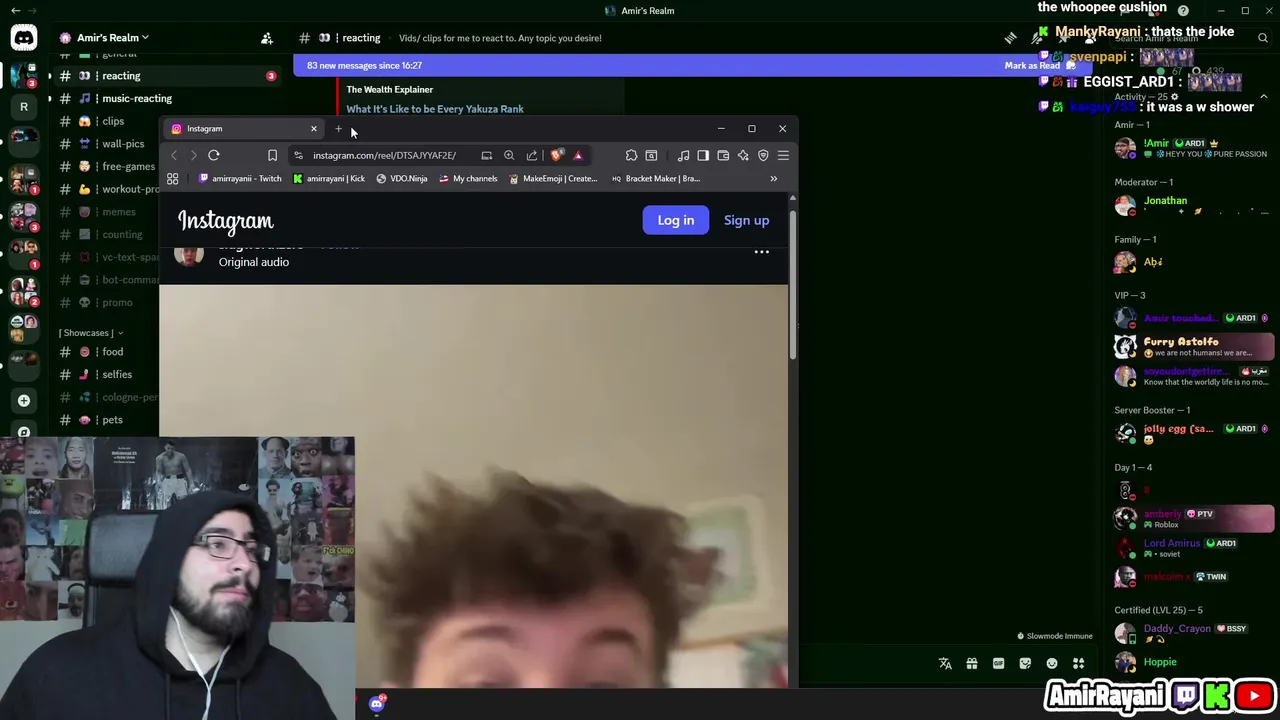Screen dimensions: 1280x720
Task: Click the Sign up link
Action: click(x=746, y=220)
